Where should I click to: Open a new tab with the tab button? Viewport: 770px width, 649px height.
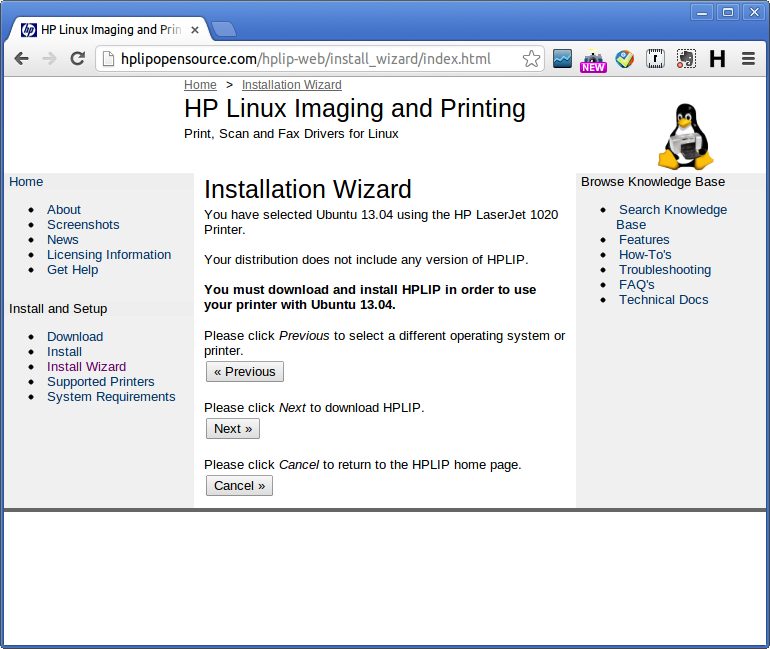(224, 29)
